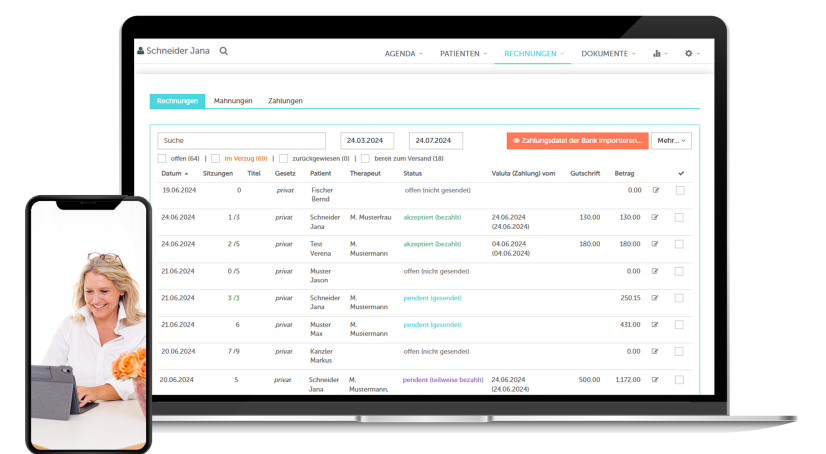The image size is (826, 454).
Task: Open the 'Mehr...' dropdown button
Action: point(671,141)
